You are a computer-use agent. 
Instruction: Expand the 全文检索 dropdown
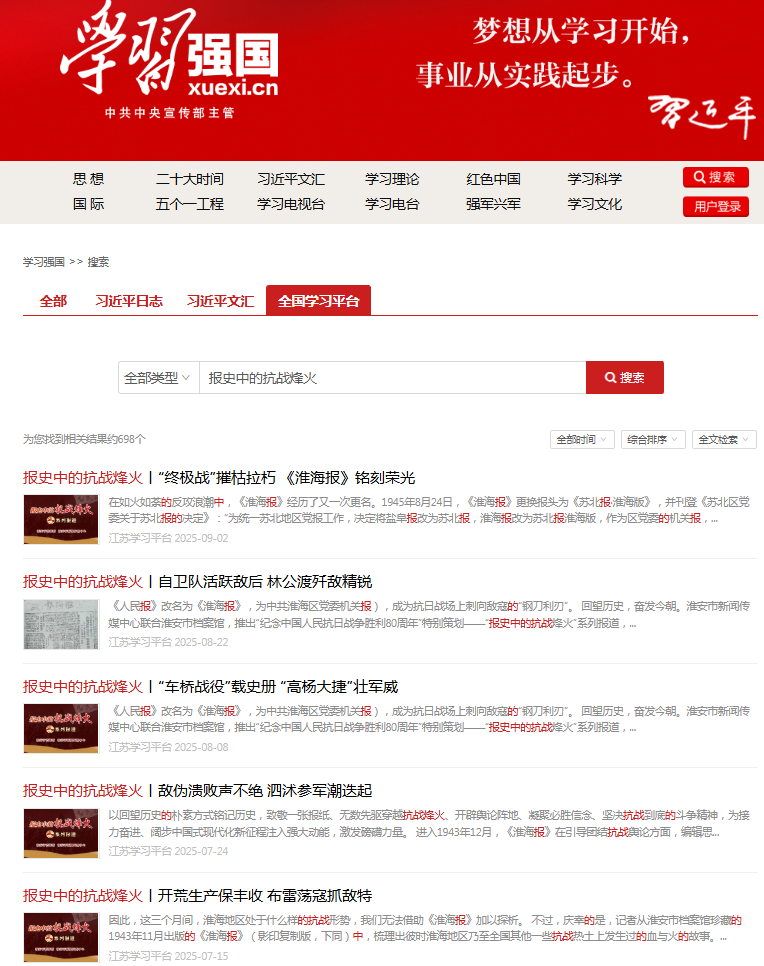coord(724,439)
